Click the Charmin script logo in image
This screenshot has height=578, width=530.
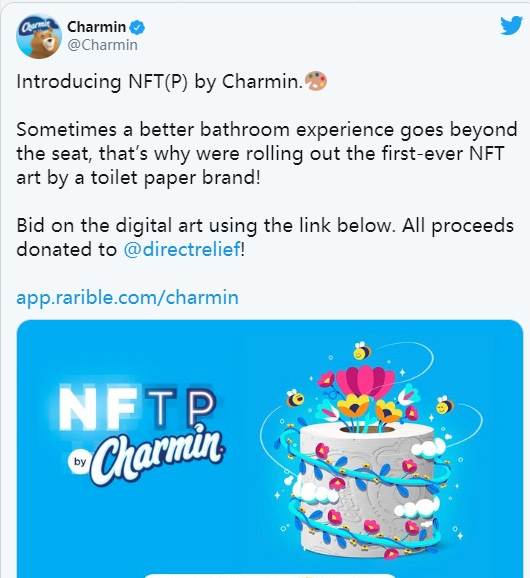[157, 455]
